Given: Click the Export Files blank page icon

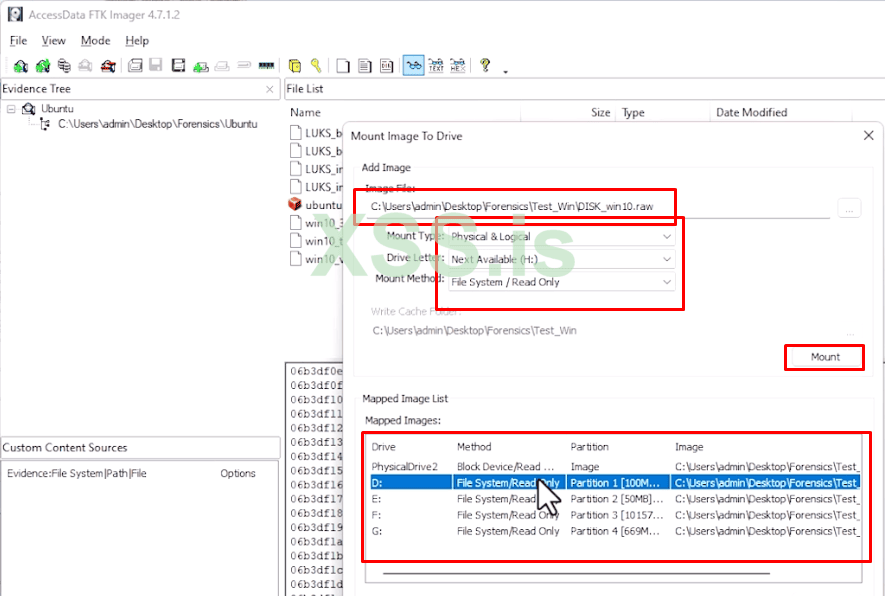Looking at the screenshot, I should [x=343, y=66].
